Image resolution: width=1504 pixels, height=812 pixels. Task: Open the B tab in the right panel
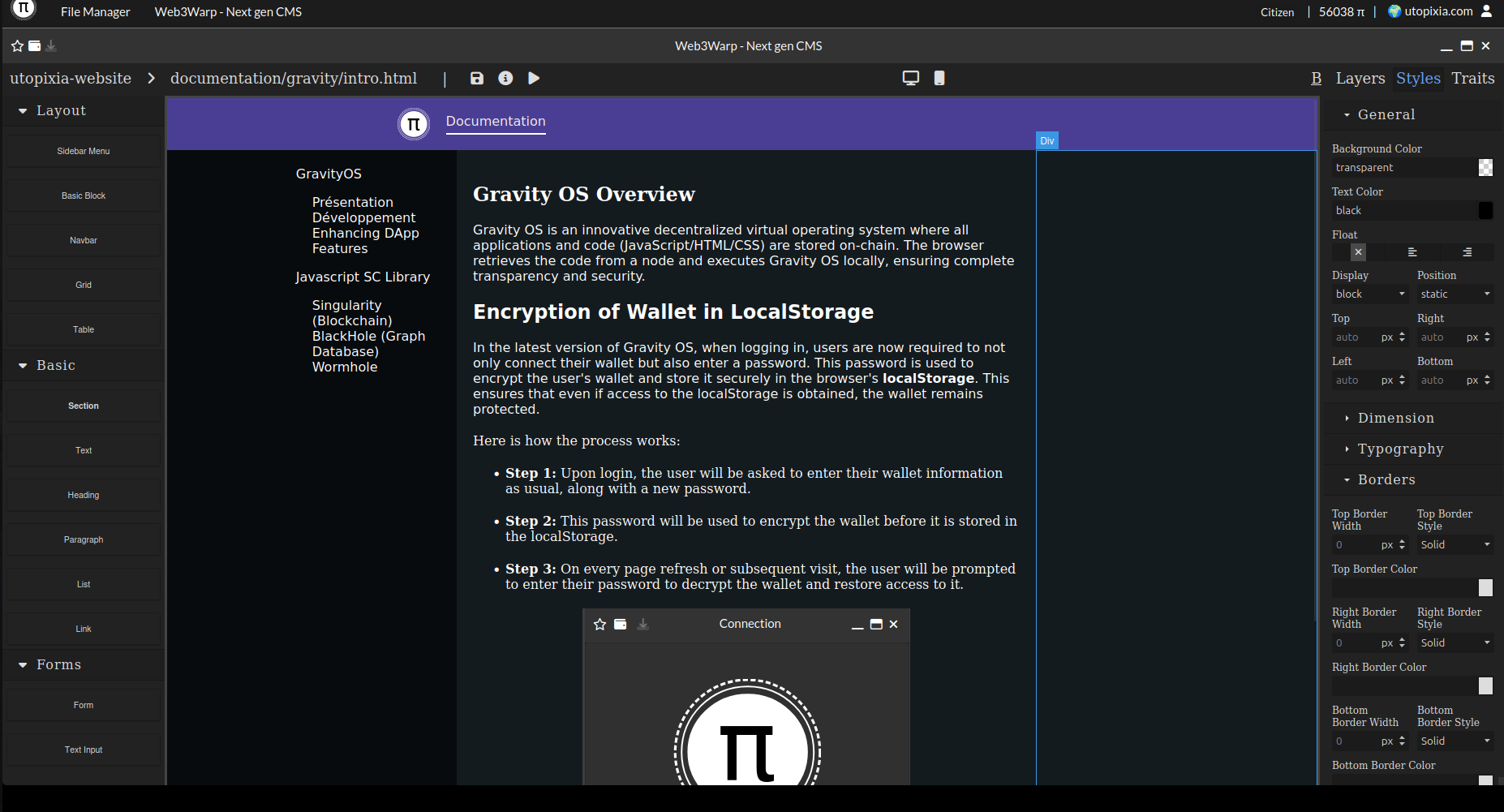1316,78
